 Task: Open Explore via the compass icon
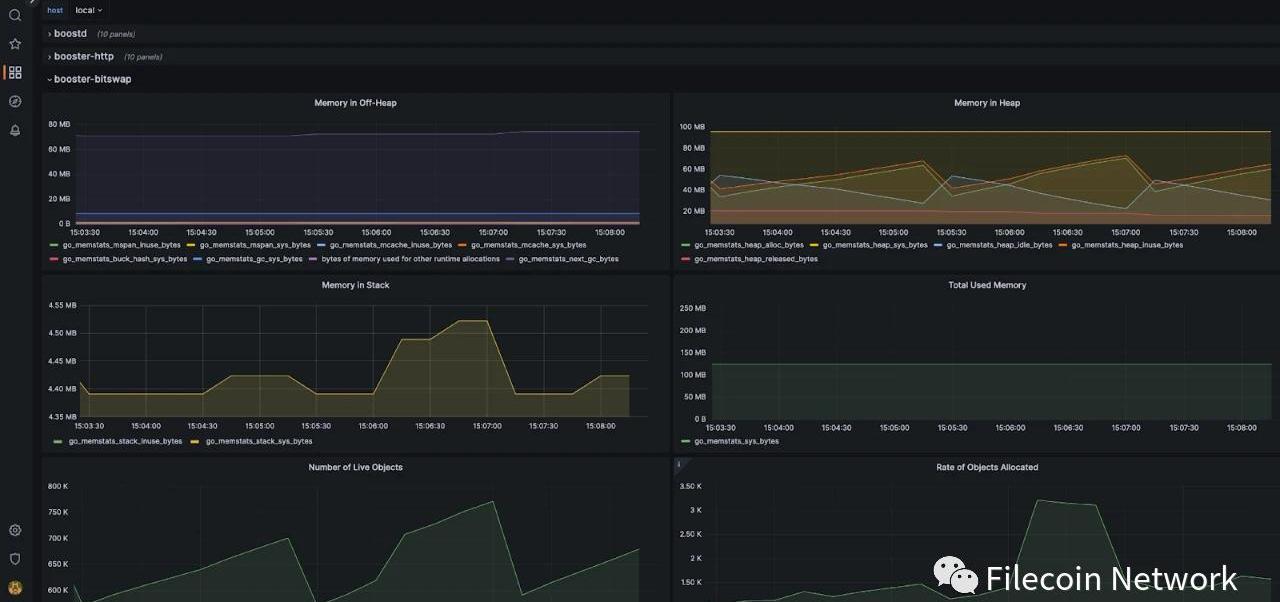point(15,101)
